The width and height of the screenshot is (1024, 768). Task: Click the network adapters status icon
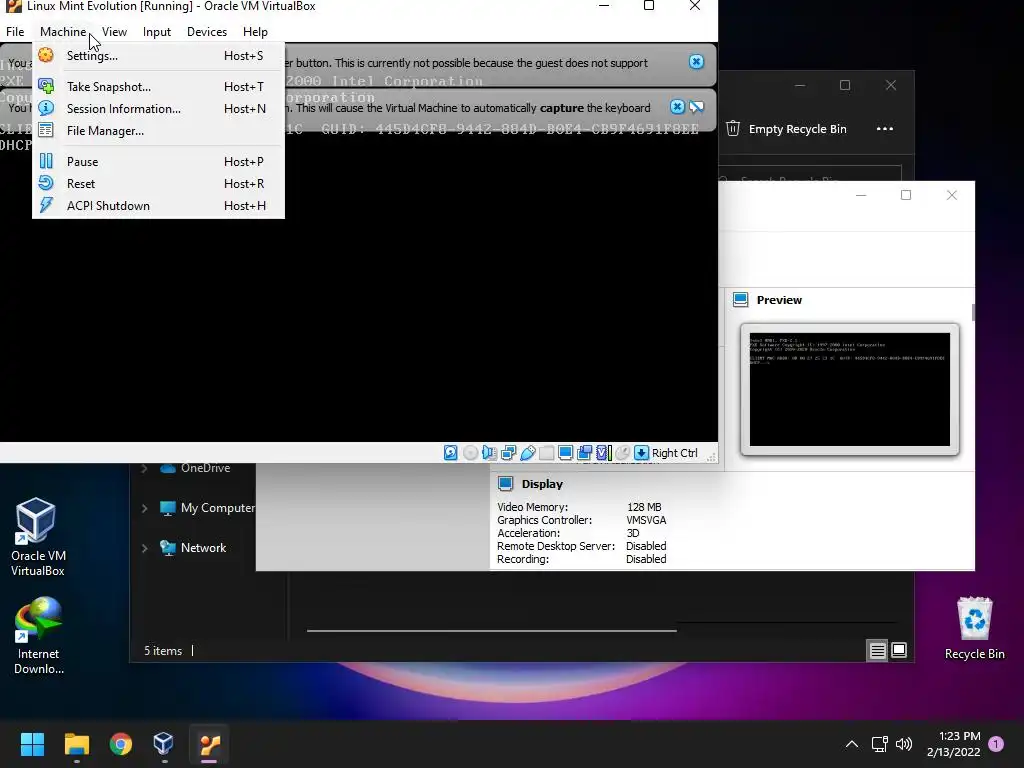509,453
